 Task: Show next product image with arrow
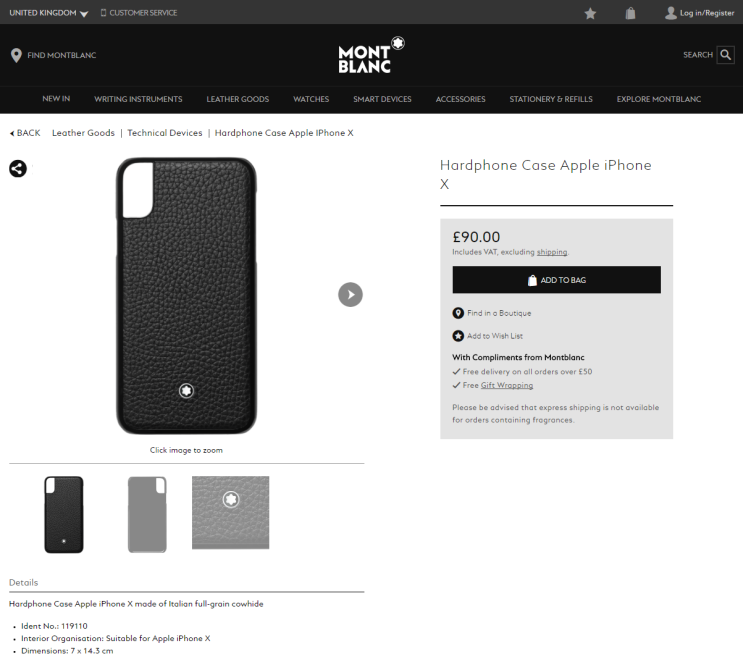[x=350, y=294]
